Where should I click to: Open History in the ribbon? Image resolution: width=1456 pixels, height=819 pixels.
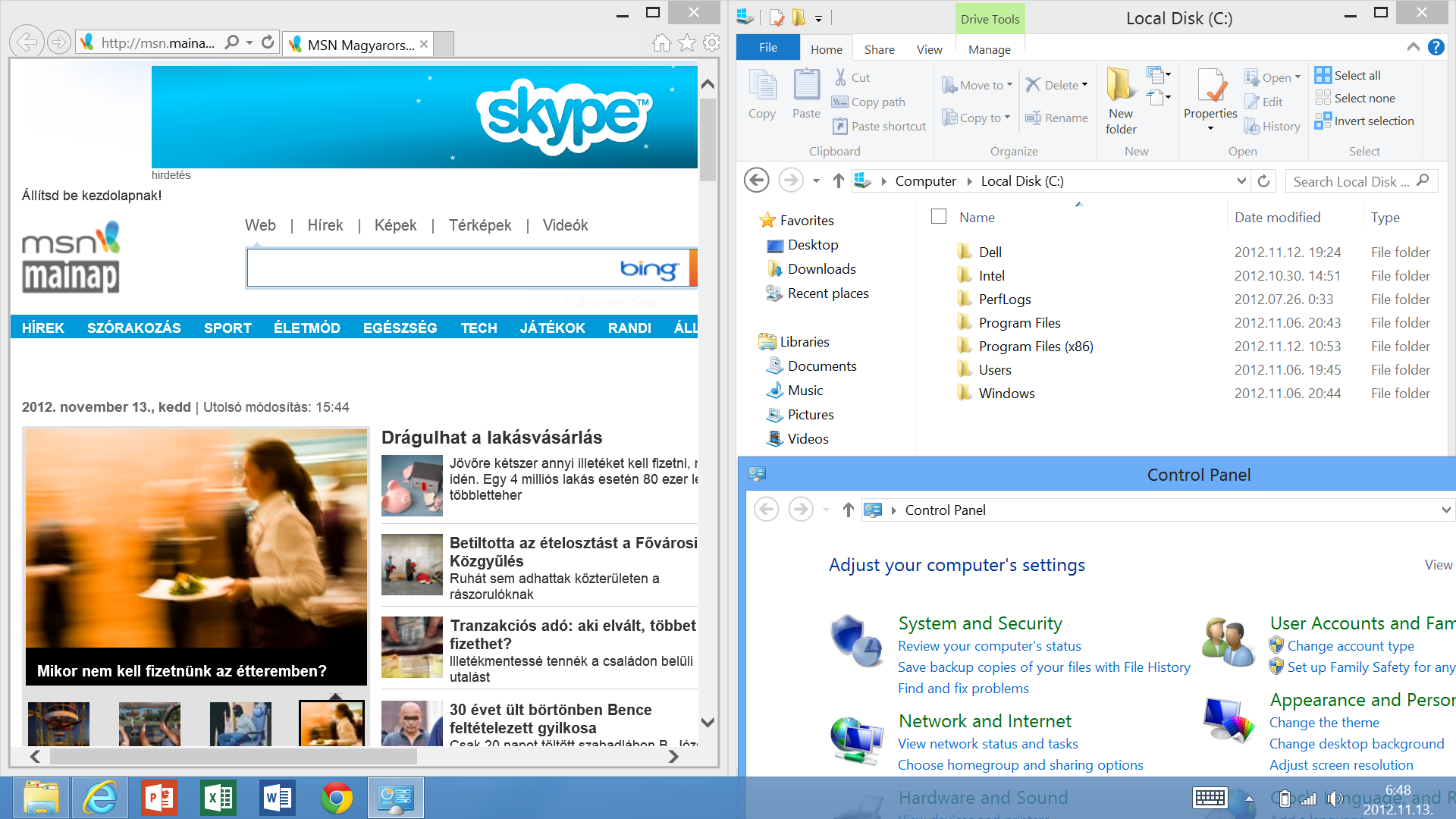(x=1272, y=126)
